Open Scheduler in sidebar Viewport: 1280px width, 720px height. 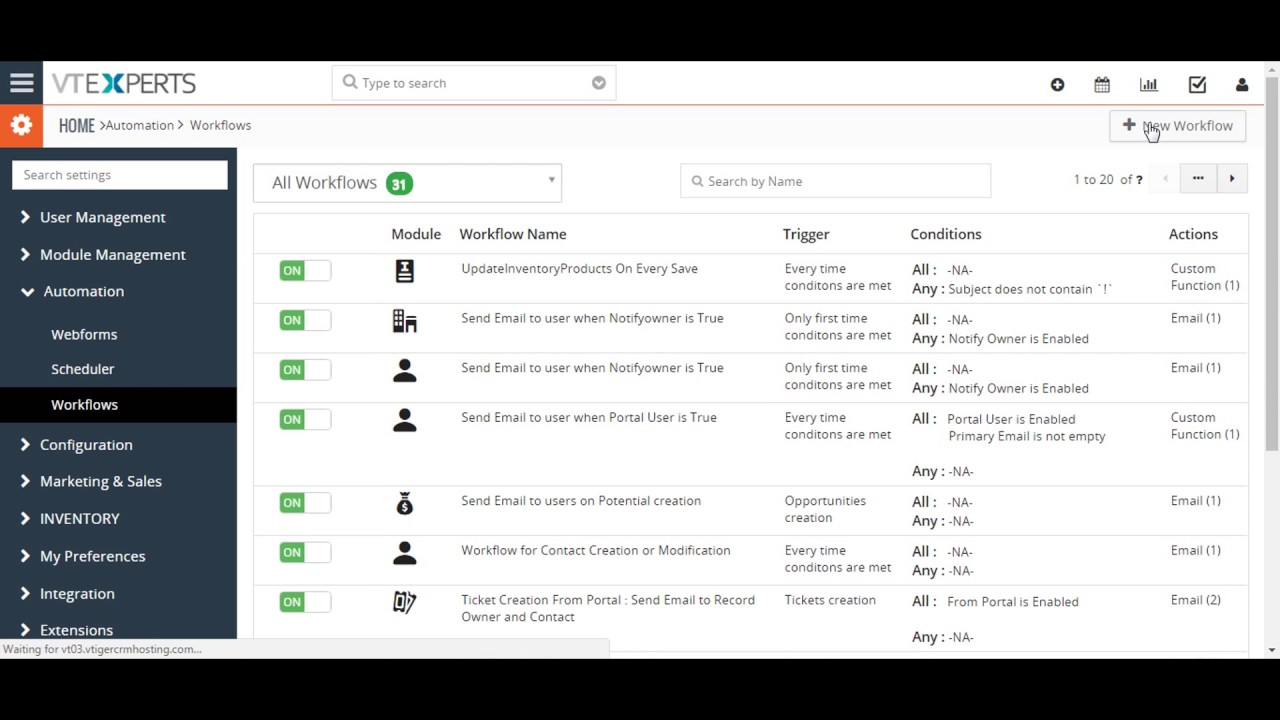(x=83, y=369)
